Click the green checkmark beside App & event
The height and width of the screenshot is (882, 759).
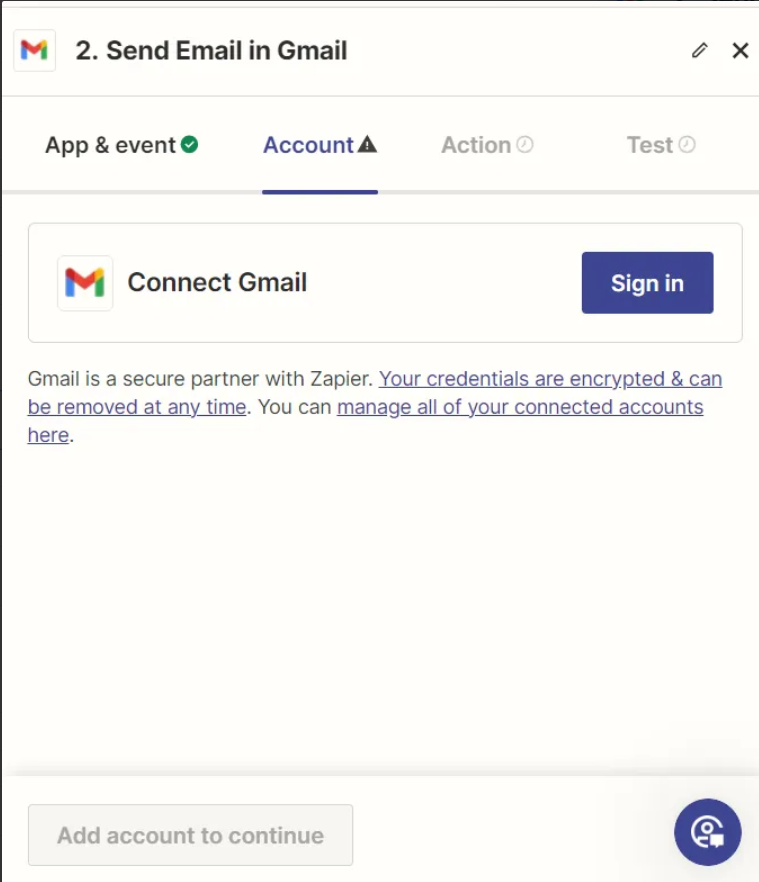[x=190, y=145]
